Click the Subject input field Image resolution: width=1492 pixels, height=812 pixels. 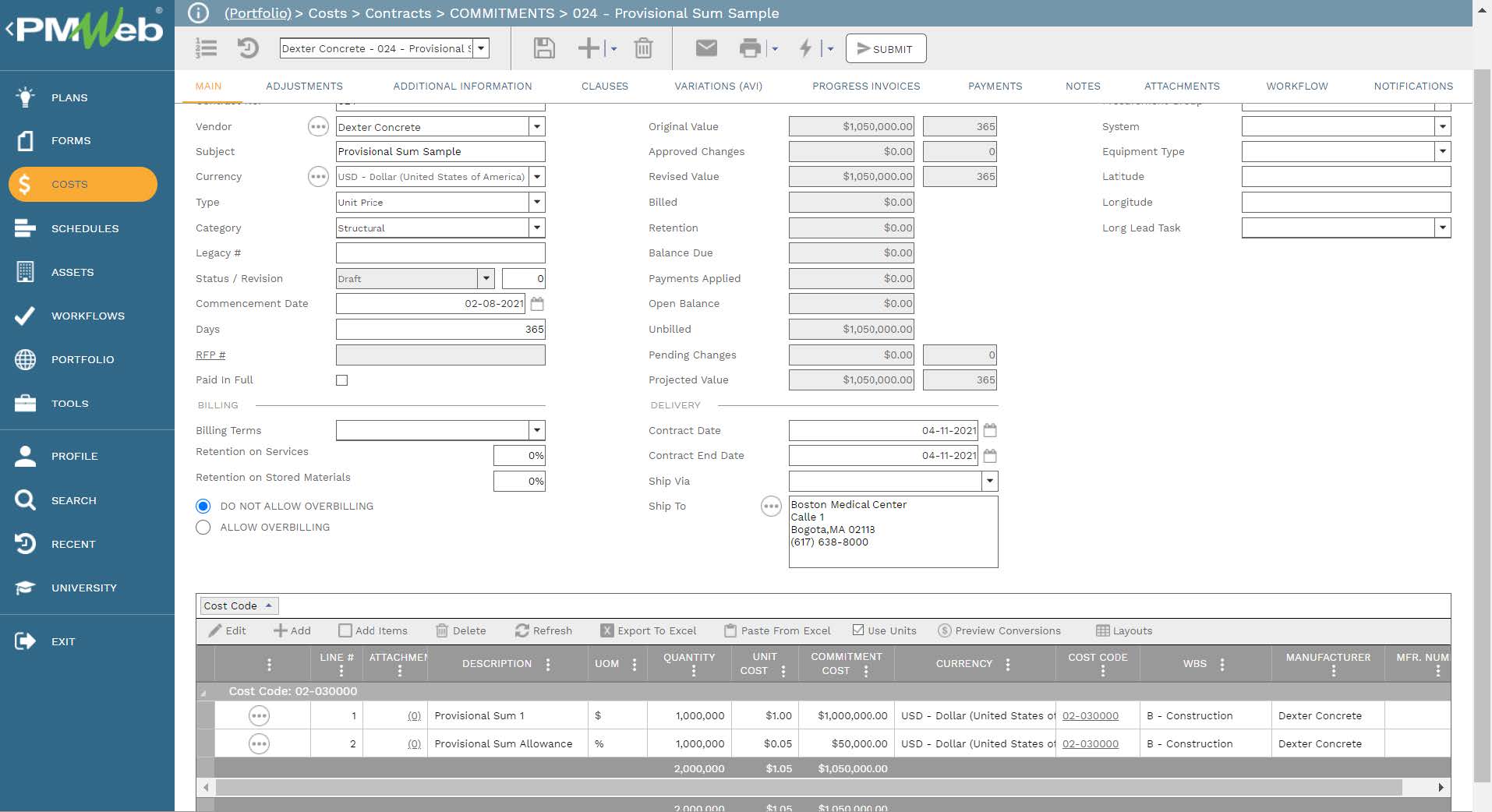pyautogui.click(x=440, y=151)
